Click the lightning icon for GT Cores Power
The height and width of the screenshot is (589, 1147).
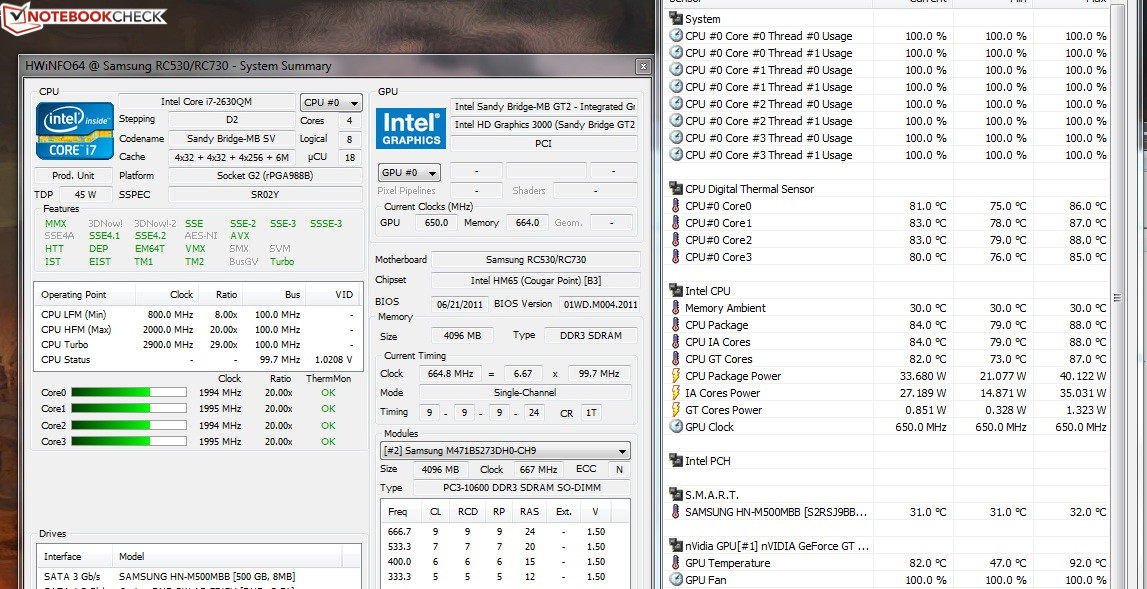676,410
